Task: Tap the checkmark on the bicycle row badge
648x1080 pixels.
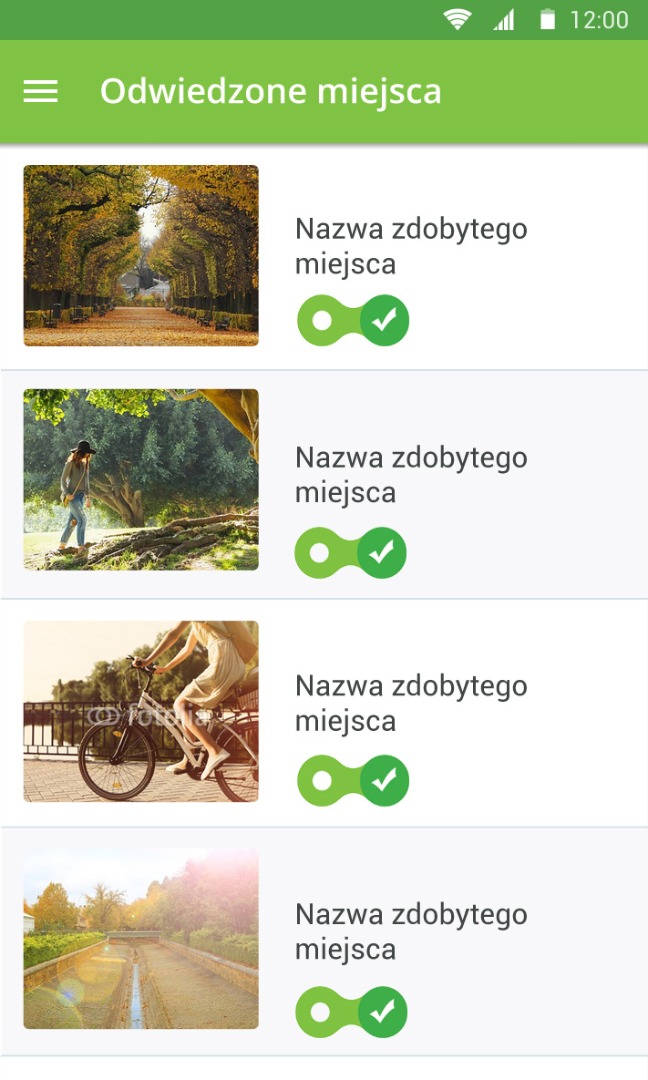Action: (x=383, y=781)
